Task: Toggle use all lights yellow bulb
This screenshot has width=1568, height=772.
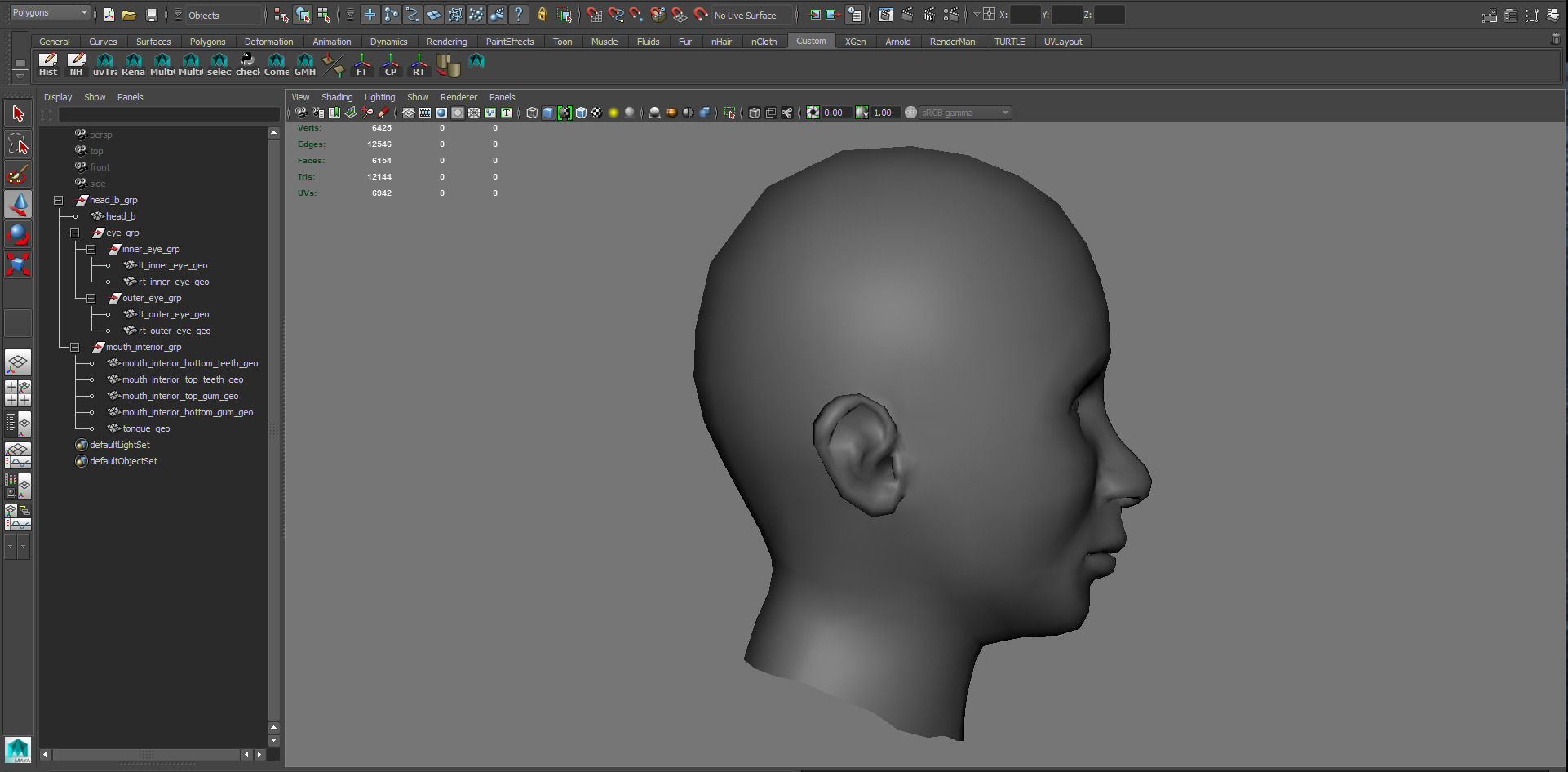Action: (x=613, y=113)
